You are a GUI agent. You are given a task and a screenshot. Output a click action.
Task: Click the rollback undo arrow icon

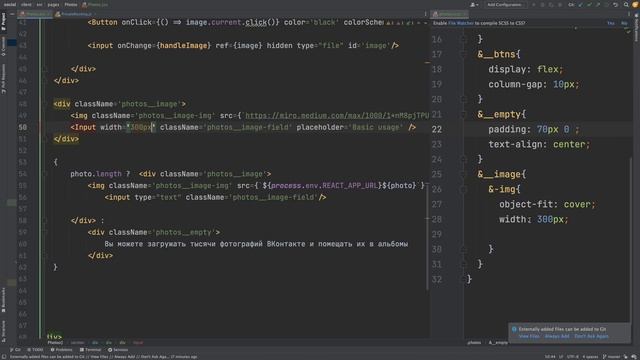click(x=616, y=4)
